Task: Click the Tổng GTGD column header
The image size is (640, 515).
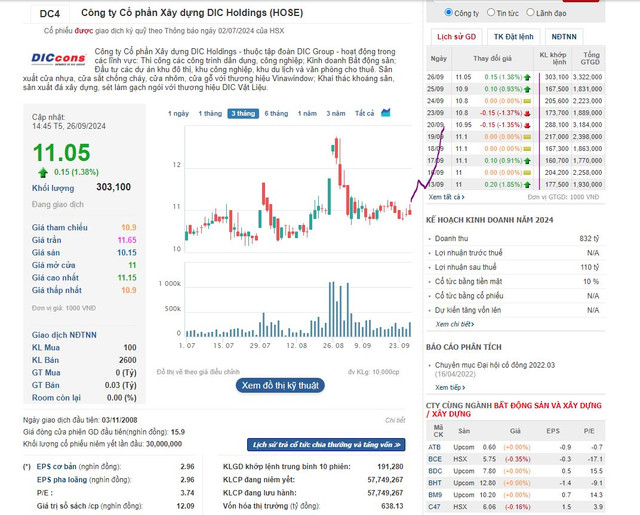Action: pos(590,58)
